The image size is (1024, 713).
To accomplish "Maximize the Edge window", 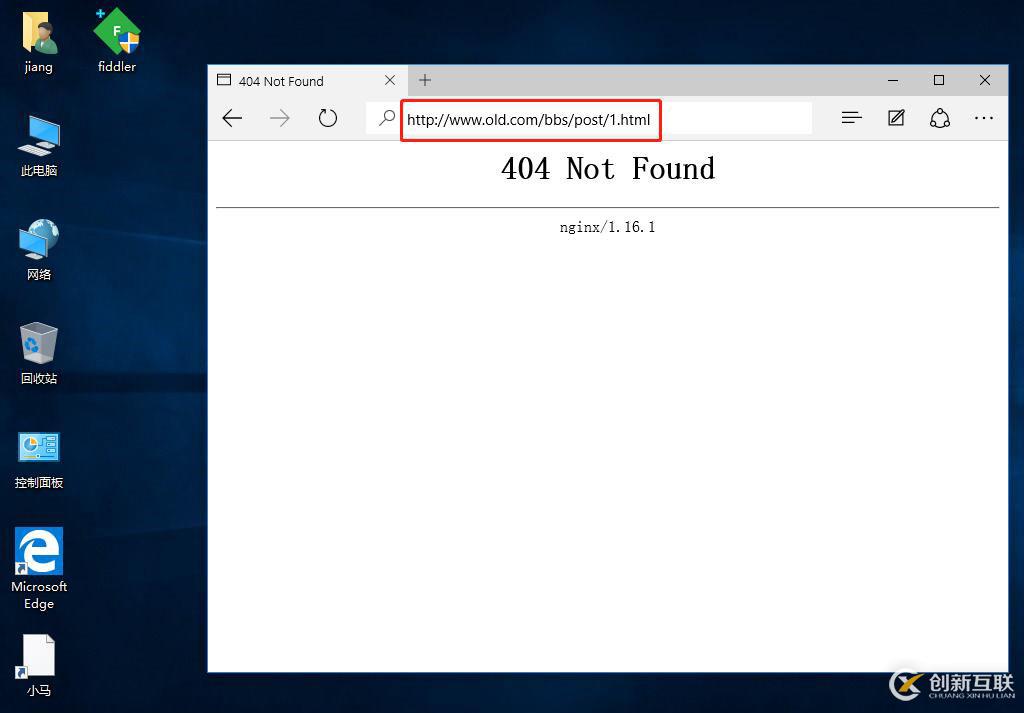I will click(x=939, y=80).
